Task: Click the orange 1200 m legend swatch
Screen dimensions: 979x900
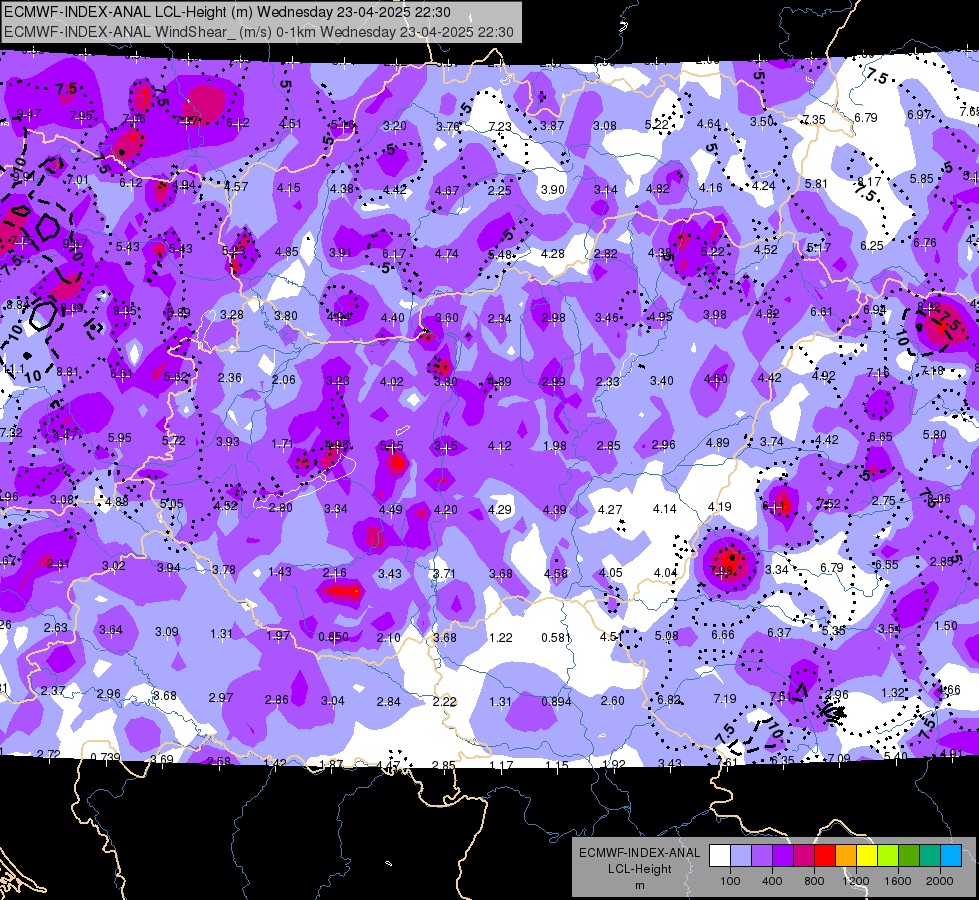Action: [846, 856]
